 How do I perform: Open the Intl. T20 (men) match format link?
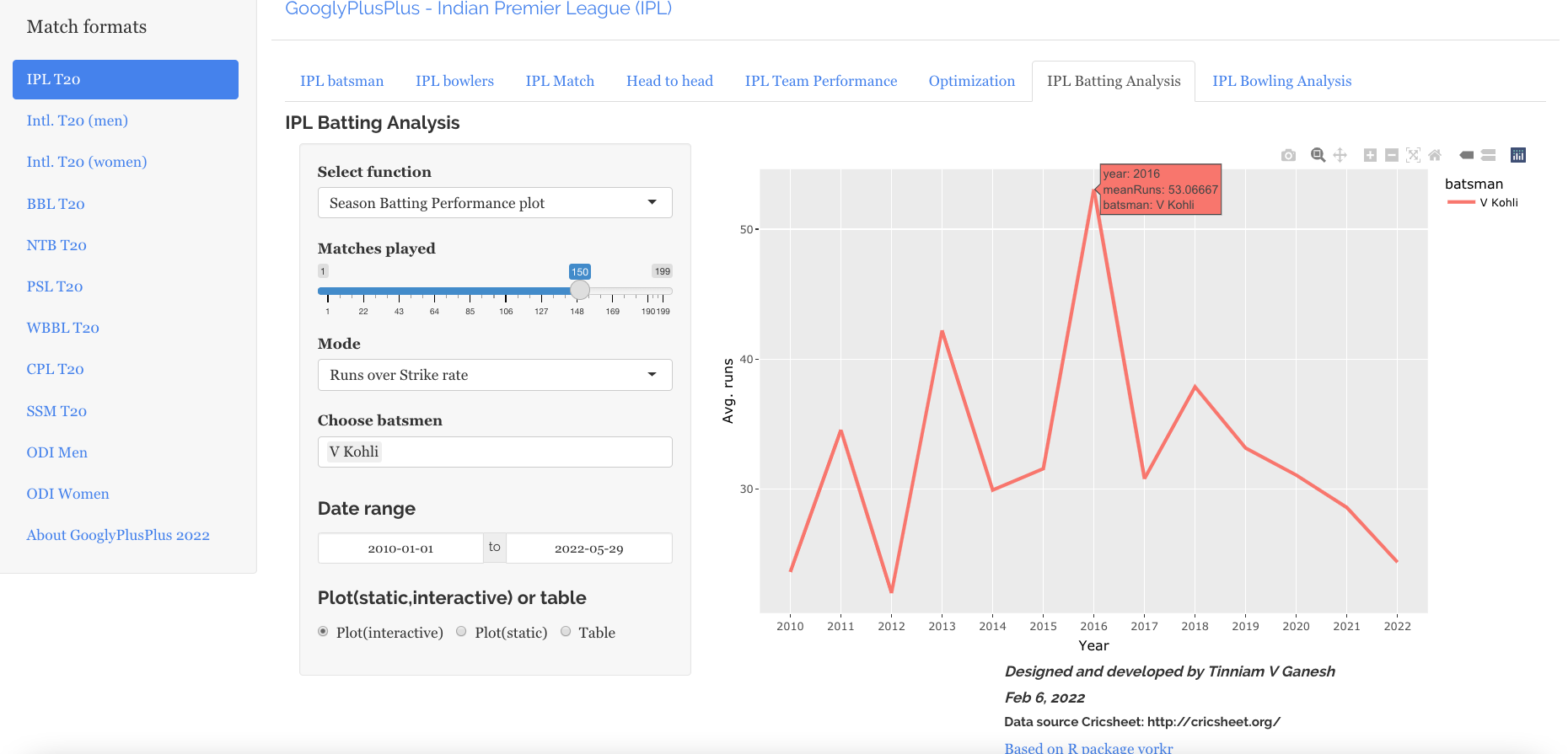click(x=78, y=120)
